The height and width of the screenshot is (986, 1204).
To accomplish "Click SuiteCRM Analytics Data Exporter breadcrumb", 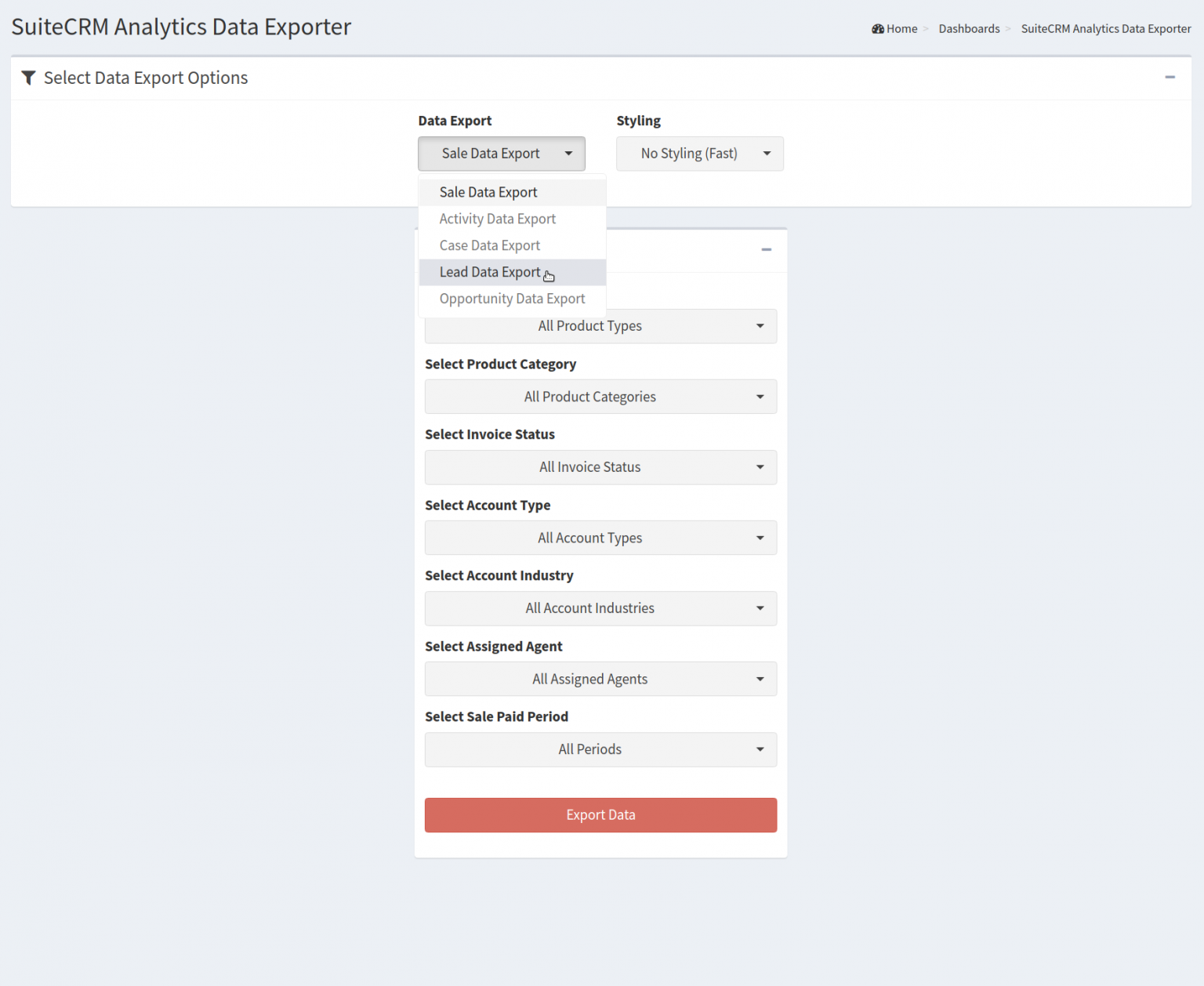I will [x=1106, y=29].
